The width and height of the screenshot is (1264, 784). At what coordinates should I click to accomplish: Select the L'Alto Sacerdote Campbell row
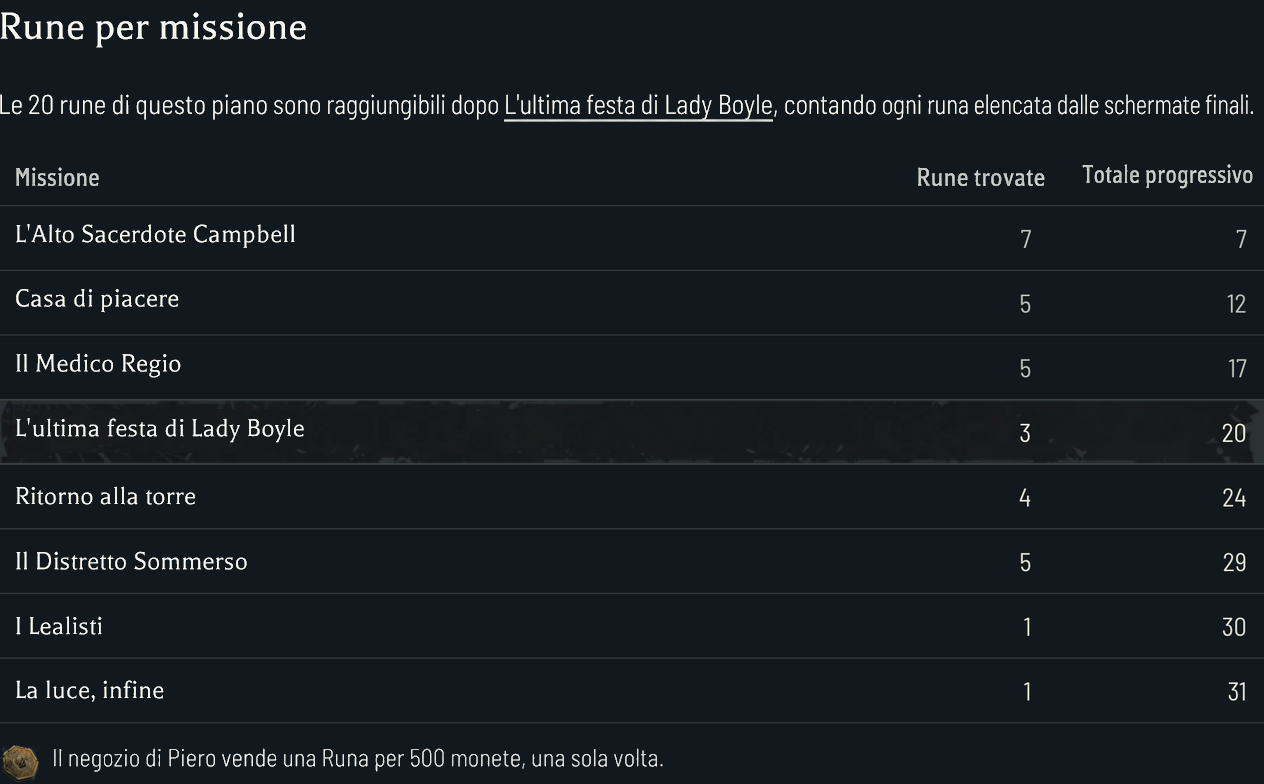pos(632,238)
